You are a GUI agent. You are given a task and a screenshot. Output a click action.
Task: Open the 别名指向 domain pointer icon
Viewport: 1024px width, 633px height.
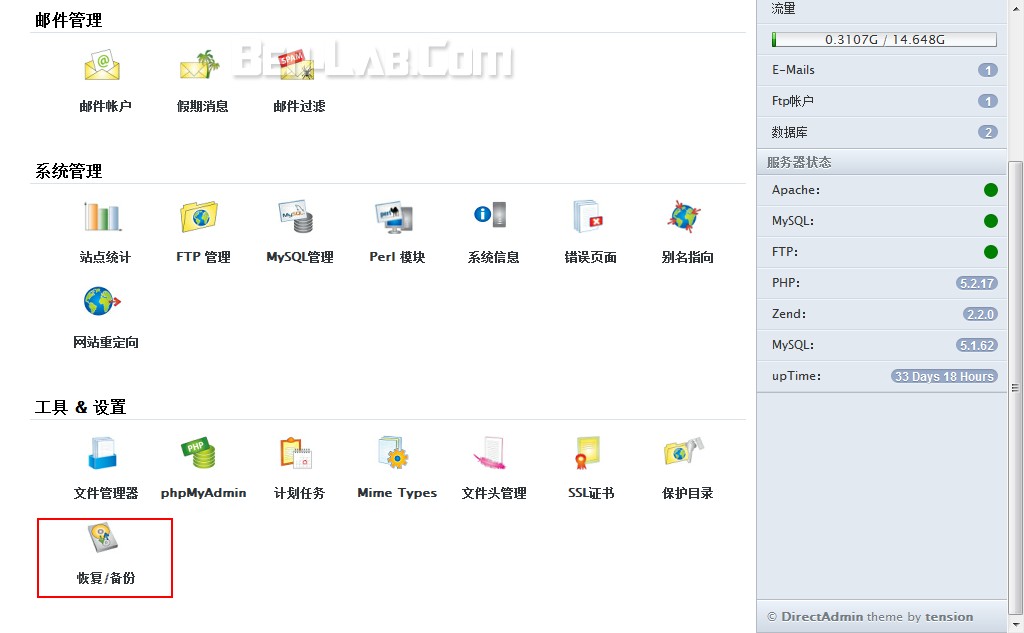tap(684, 216)
